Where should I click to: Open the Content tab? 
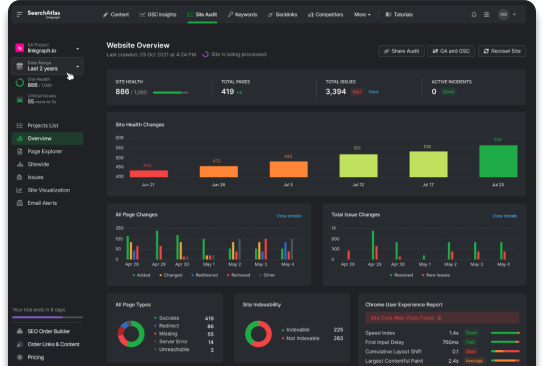point(116,15)
